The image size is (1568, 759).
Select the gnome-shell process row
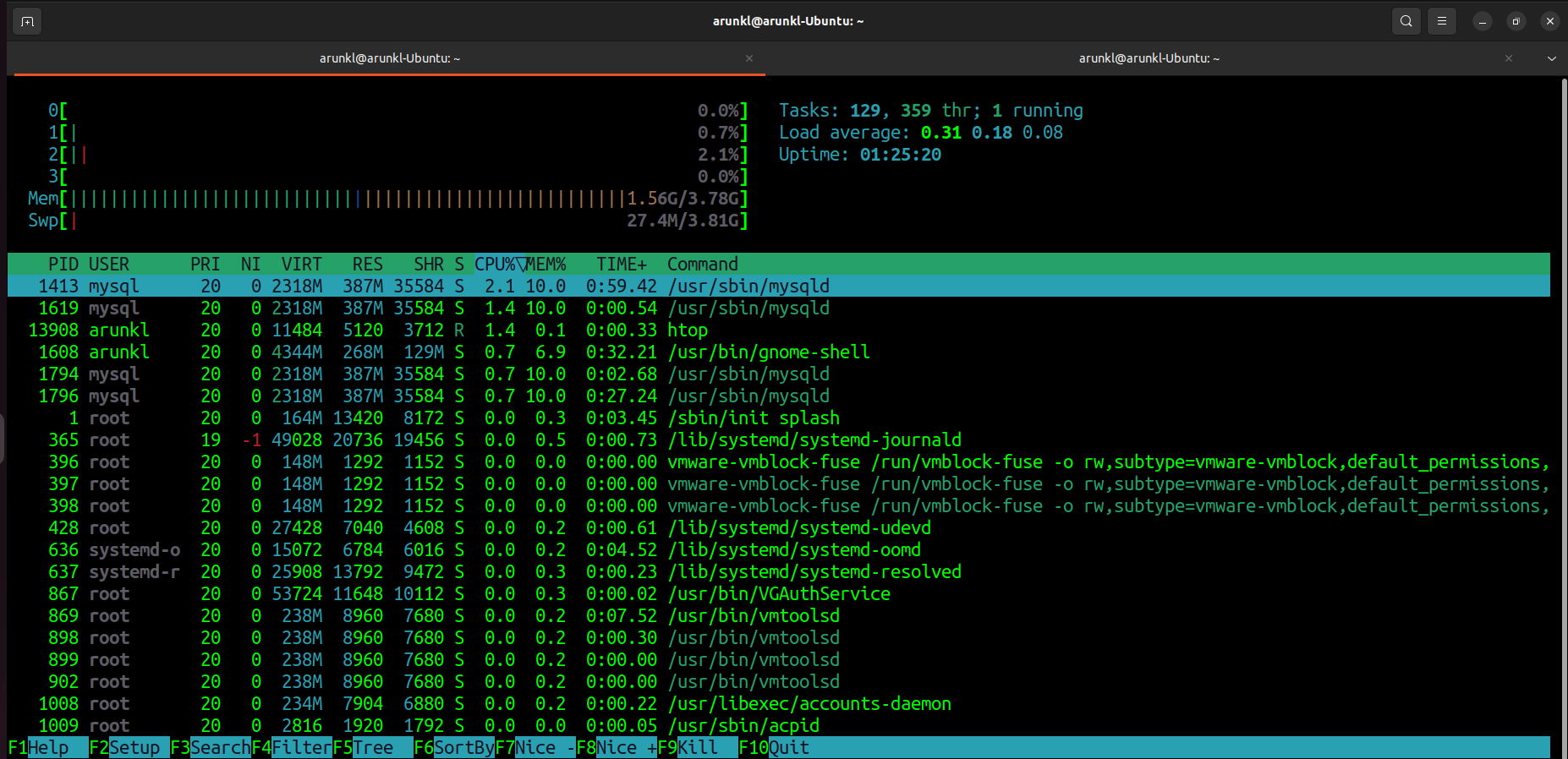click(x=779, y=352)
